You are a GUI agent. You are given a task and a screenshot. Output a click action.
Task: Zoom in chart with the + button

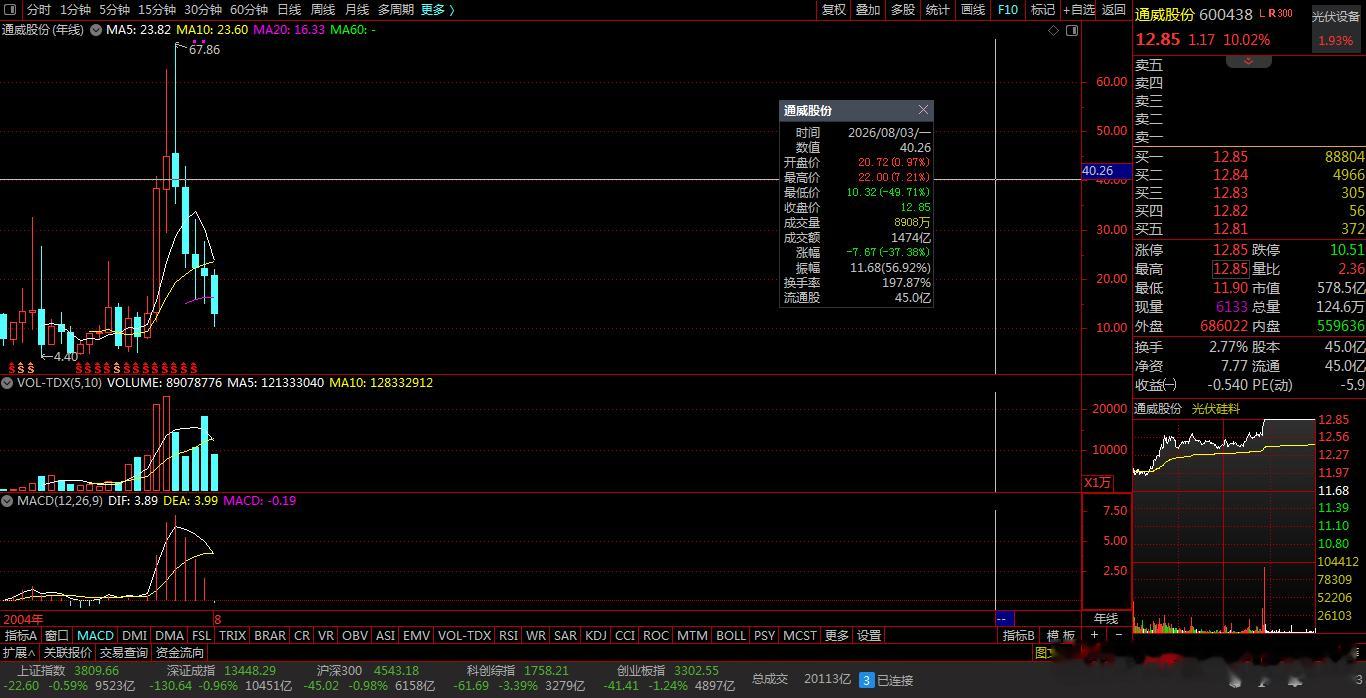1095,635
